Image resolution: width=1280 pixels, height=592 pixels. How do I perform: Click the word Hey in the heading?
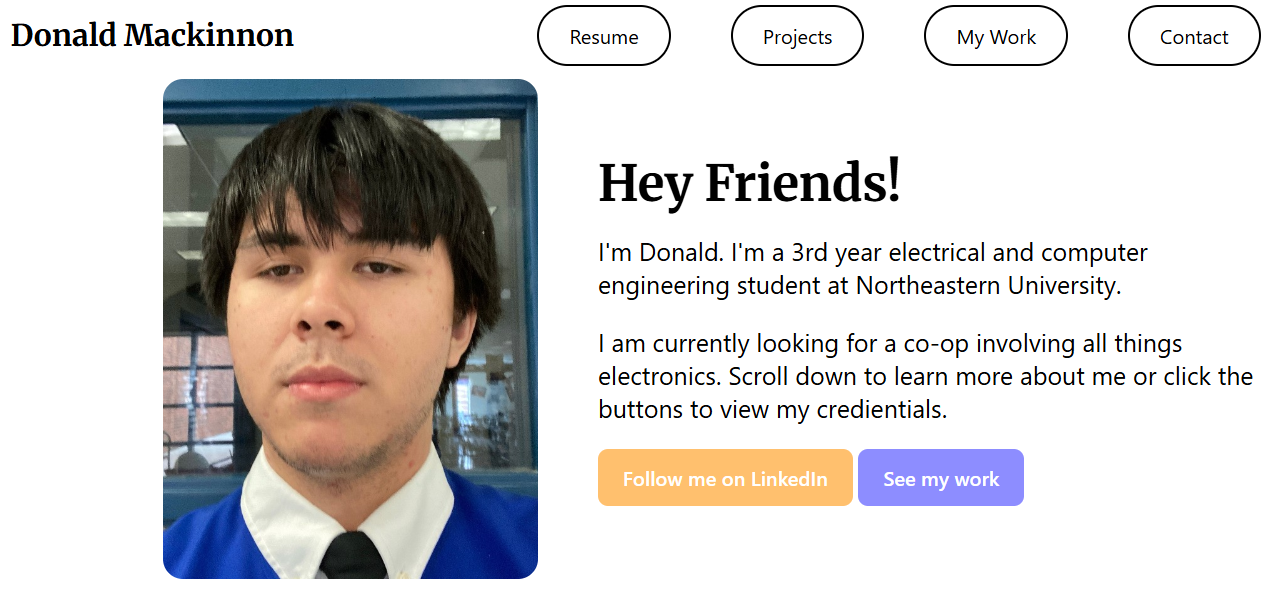(646, 184)
